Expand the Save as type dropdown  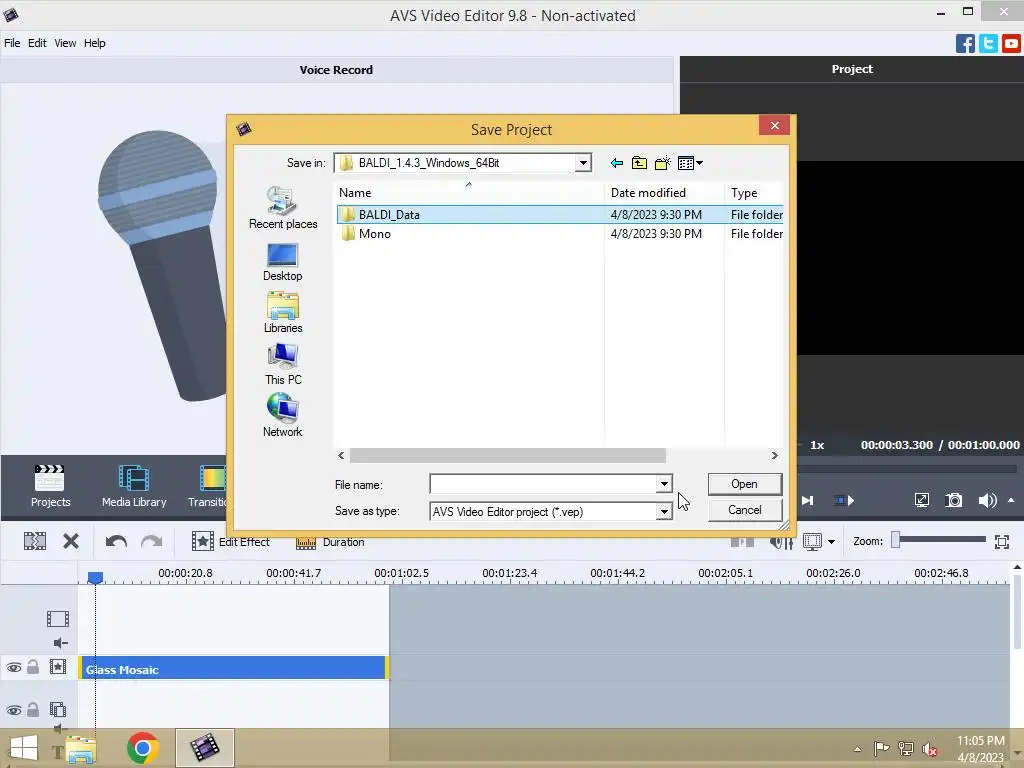664,511
